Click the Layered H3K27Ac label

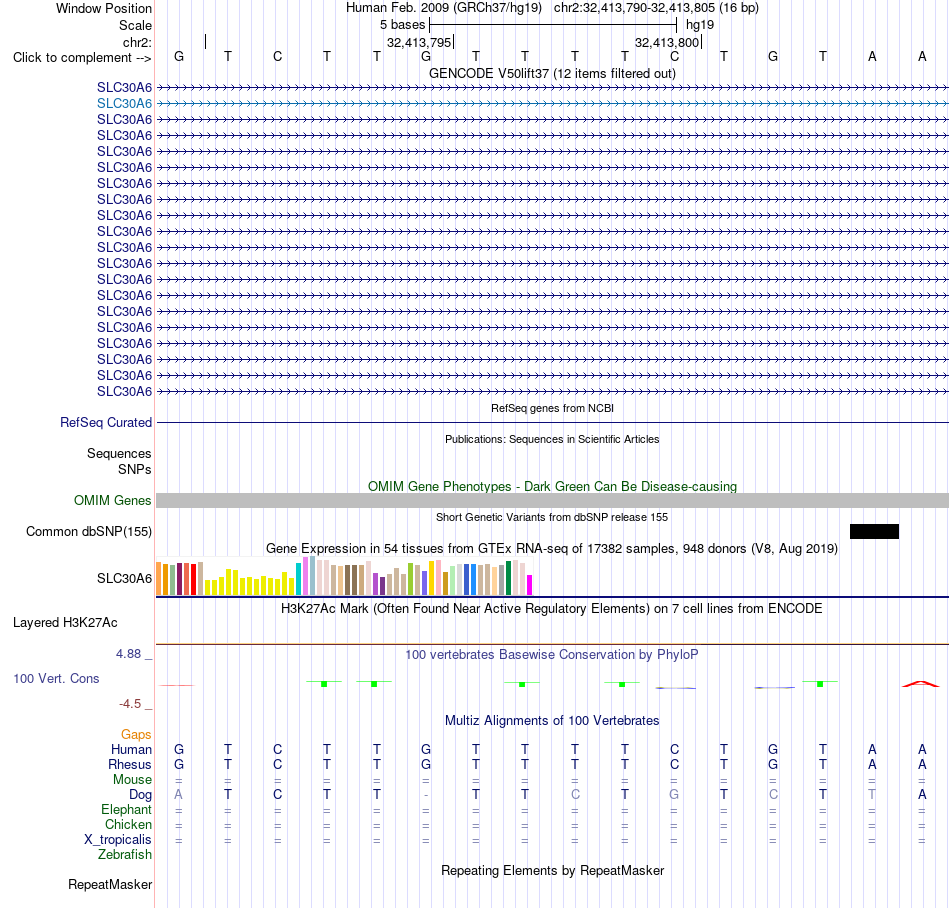[65, 623]
